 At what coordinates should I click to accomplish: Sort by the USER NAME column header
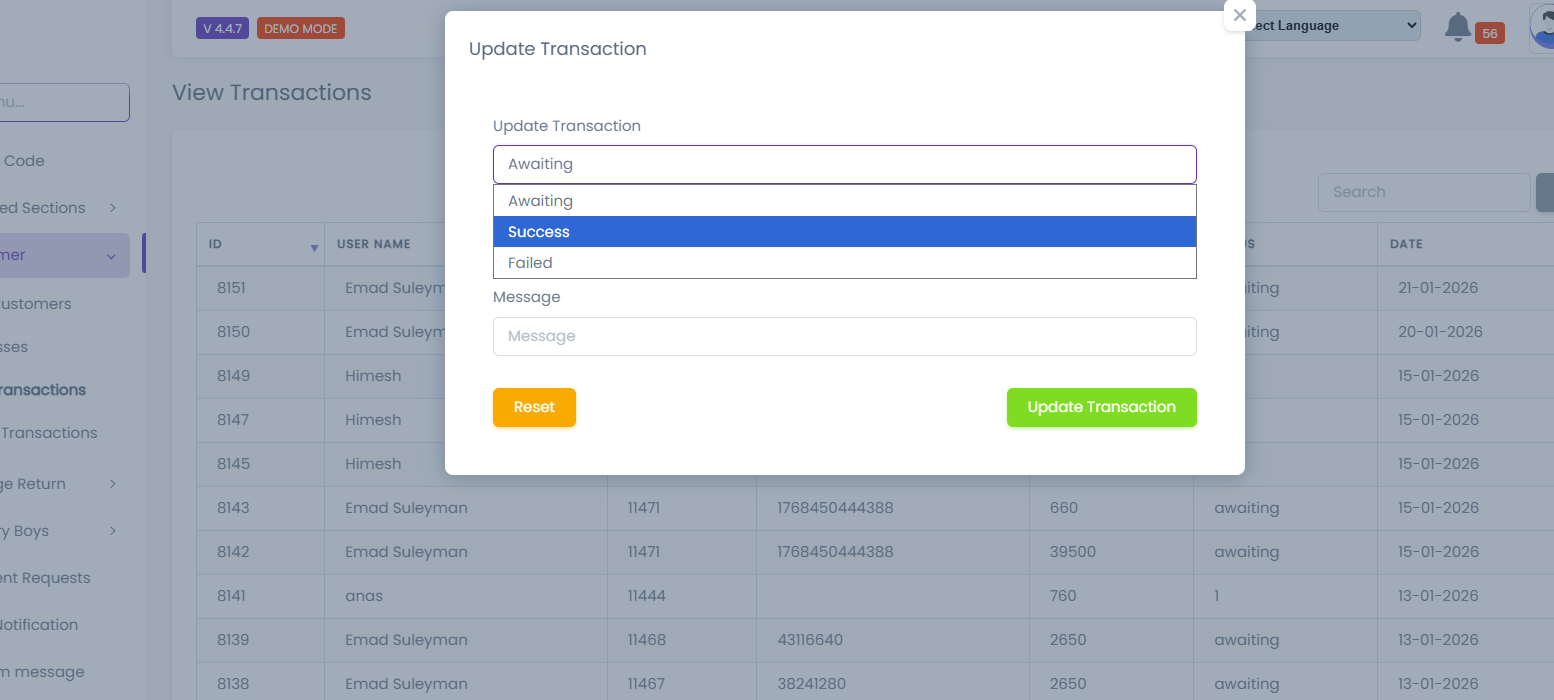pos(374,244)
